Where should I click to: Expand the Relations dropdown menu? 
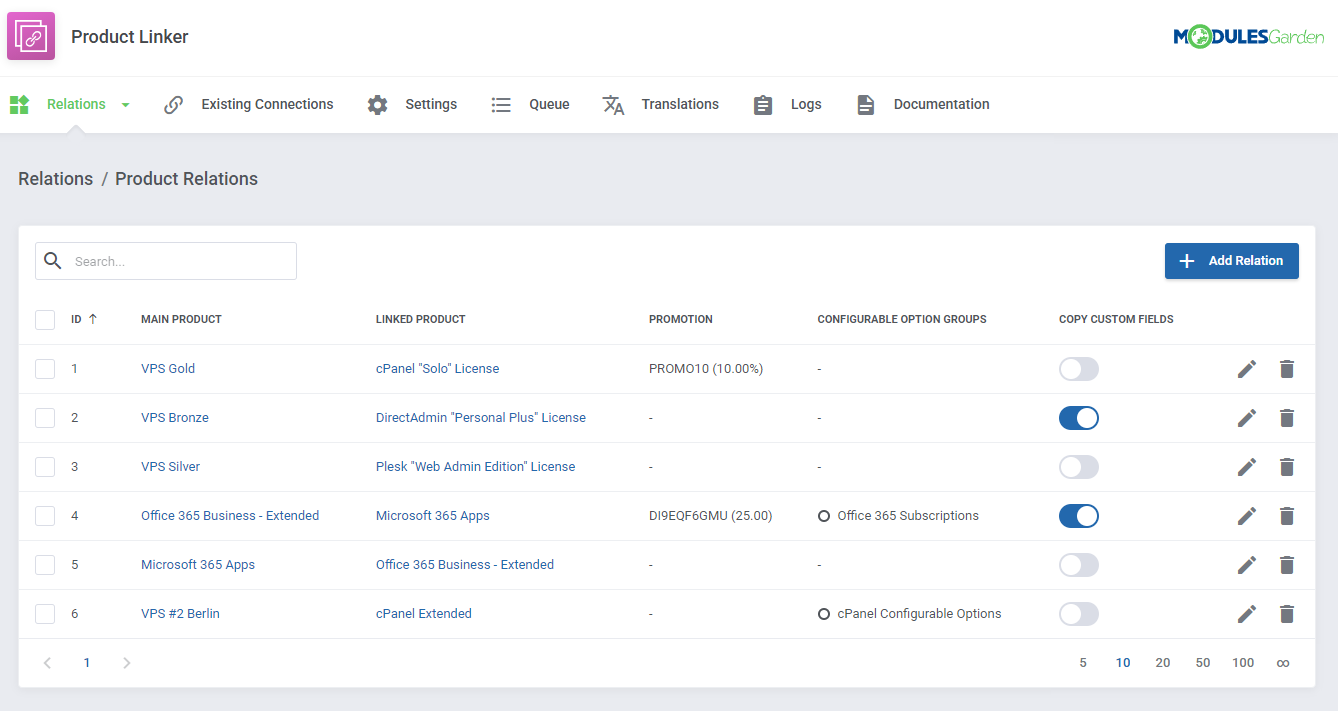coord(125,104)
